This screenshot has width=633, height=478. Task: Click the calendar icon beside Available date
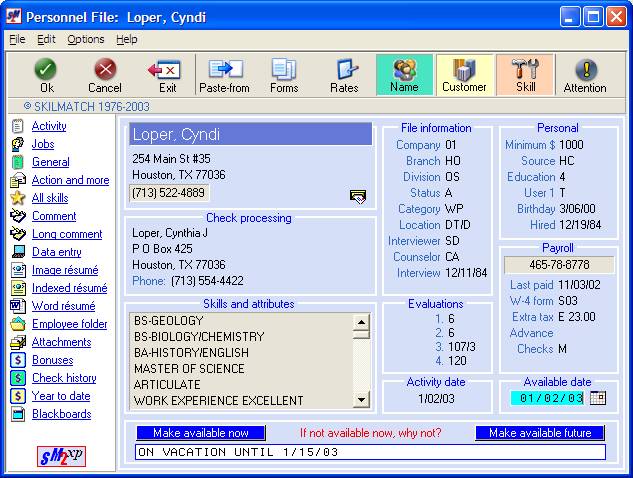[x=598, y=398]
